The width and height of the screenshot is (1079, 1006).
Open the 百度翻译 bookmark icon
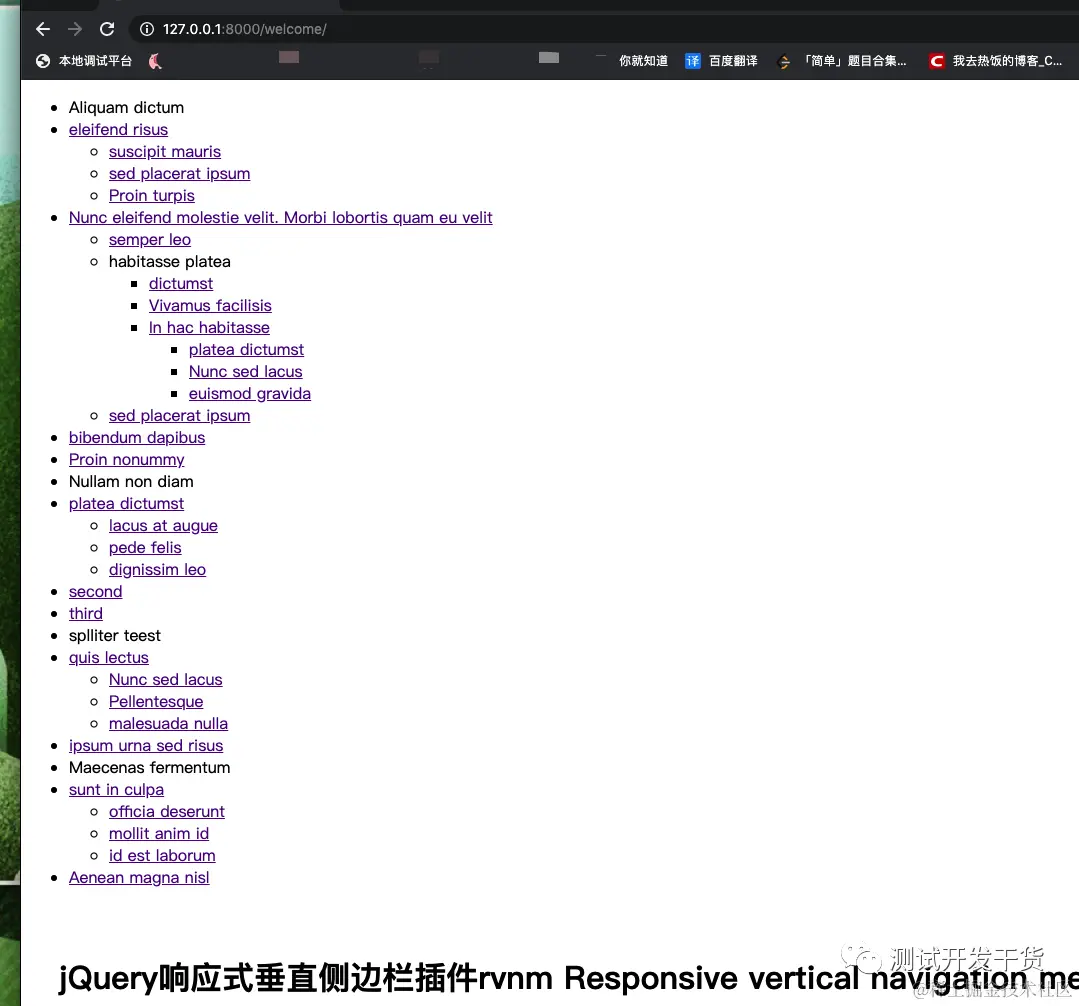pos(693,61)
